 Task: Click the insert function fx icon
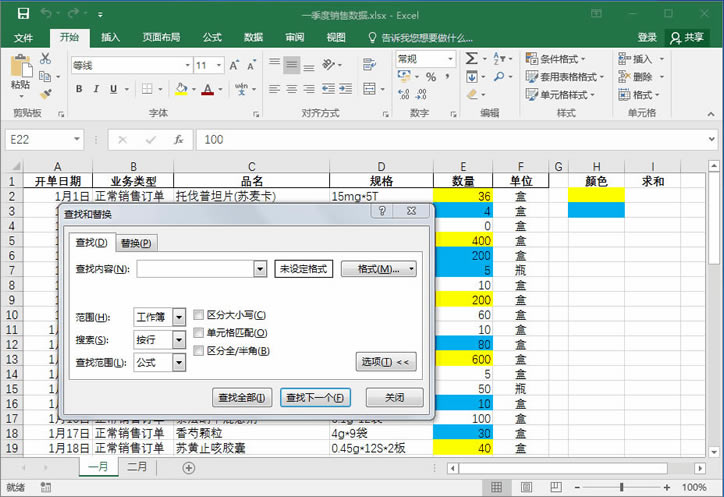click(178, 140)
